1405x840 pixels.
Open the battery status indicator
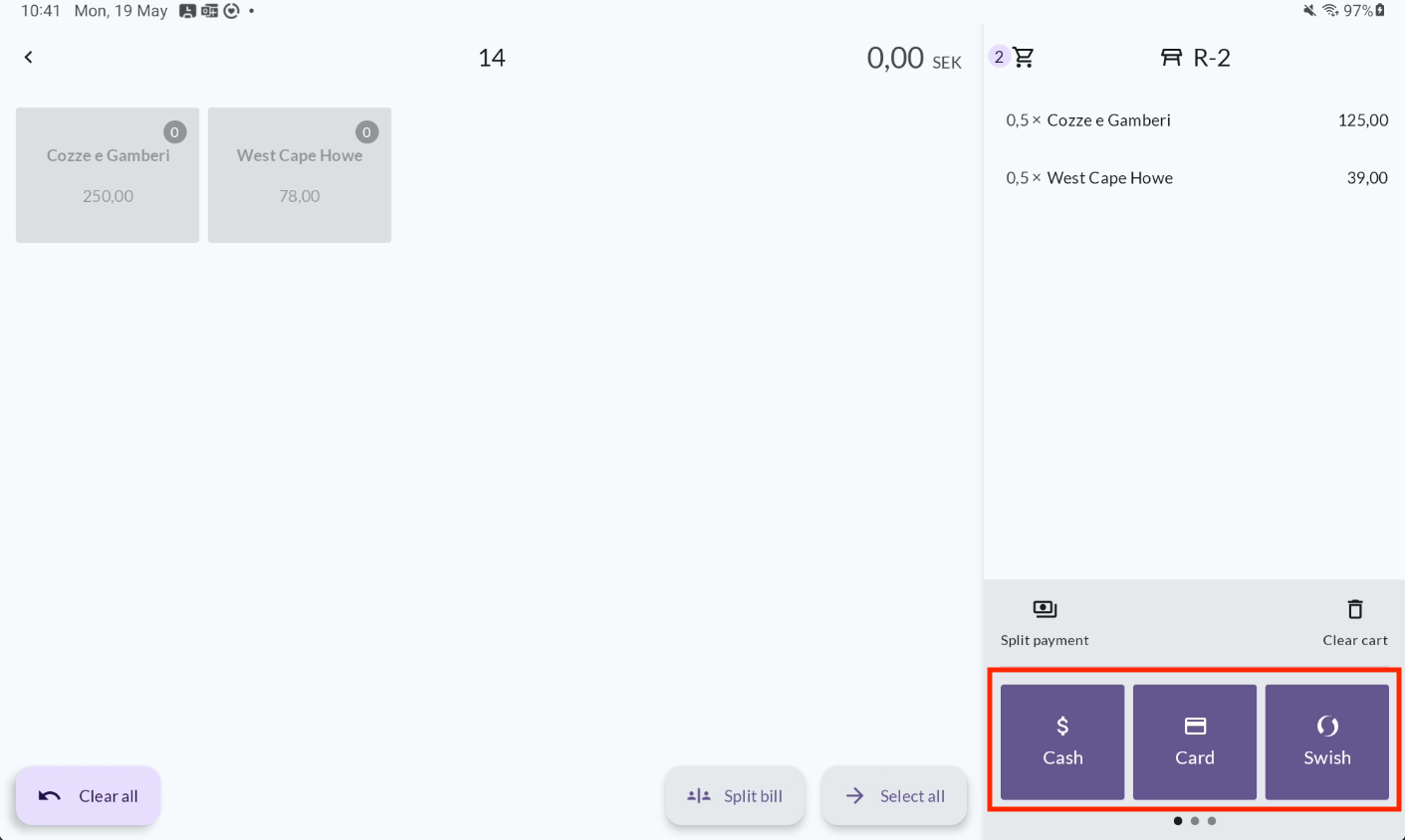(1380, 10)
